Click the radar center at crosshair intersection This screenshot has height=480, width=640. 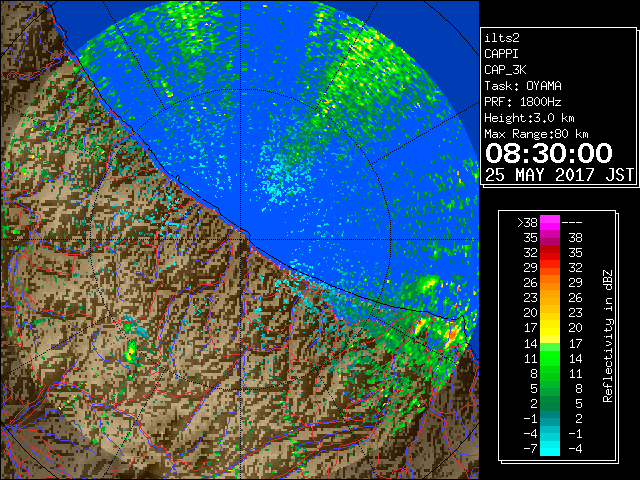tap(240, 239)
